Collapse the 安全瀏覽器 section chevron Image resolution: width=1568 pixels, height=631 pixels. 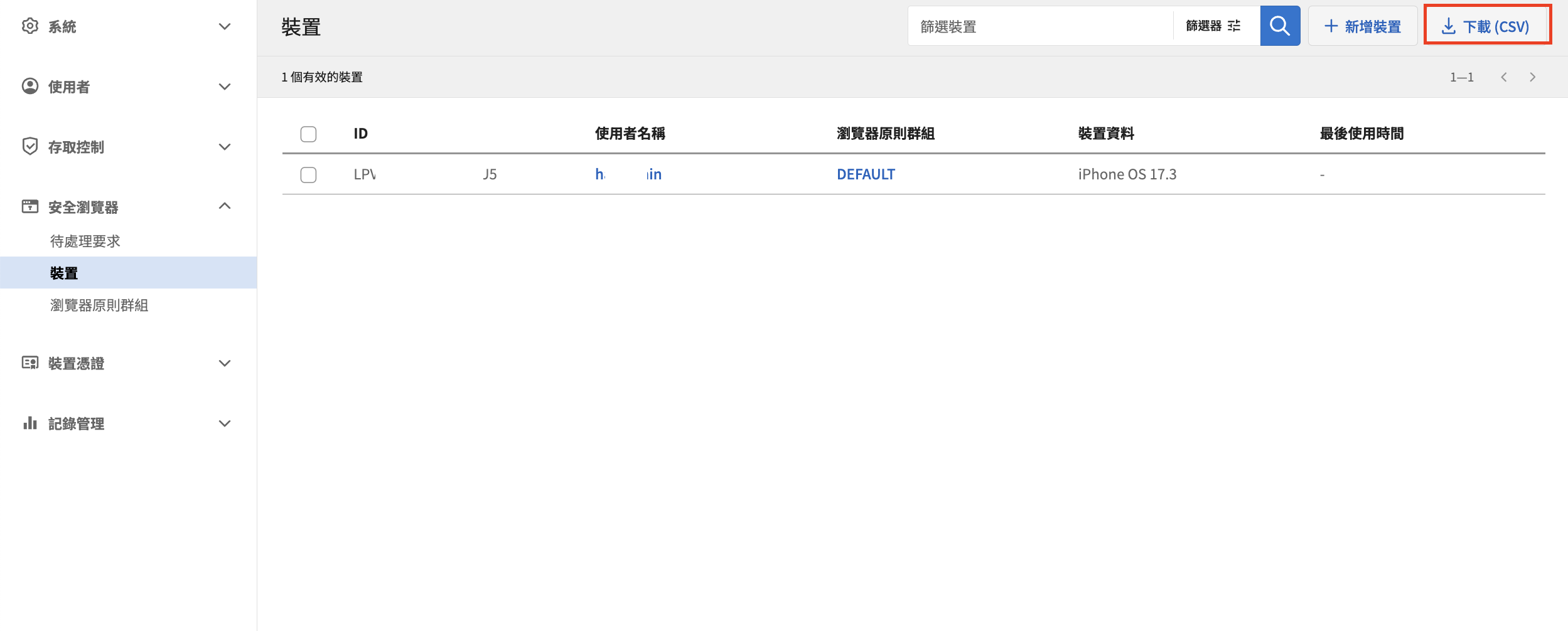click(x=225, y=206)
